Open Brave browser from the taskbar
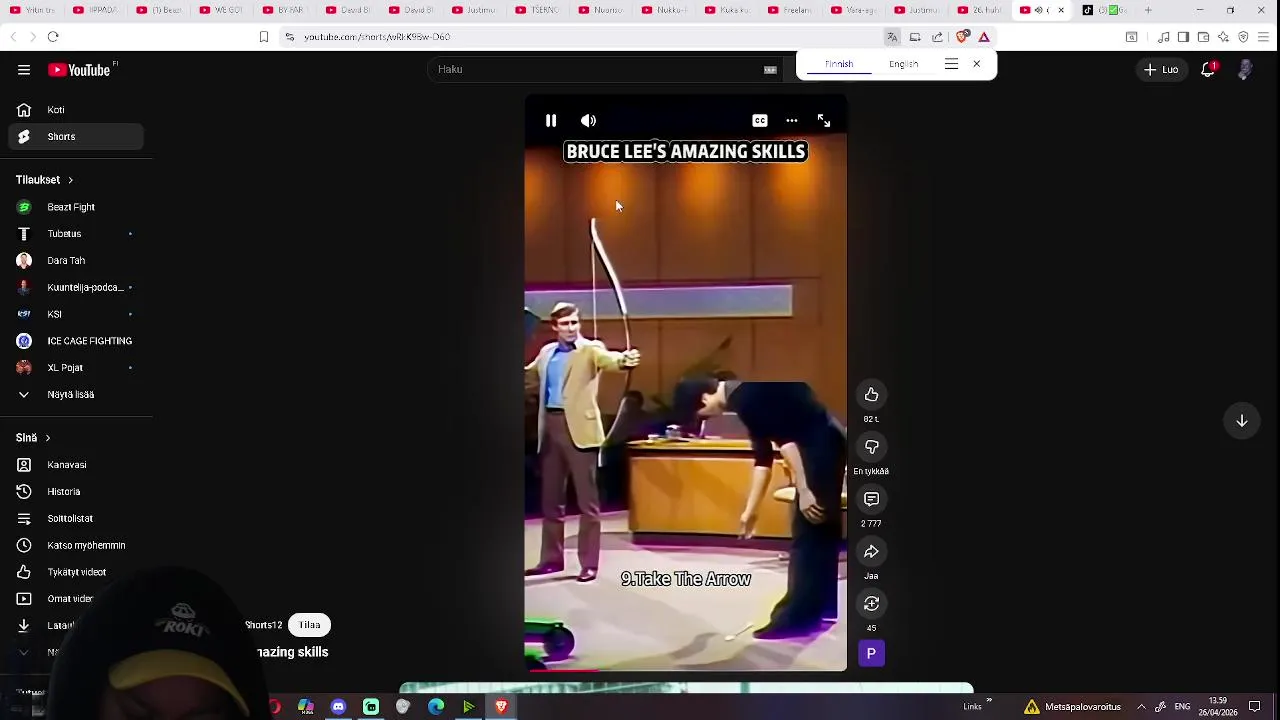Viewport: 1280px width, 720px height. pyautogui.click(x=501, y=707)
